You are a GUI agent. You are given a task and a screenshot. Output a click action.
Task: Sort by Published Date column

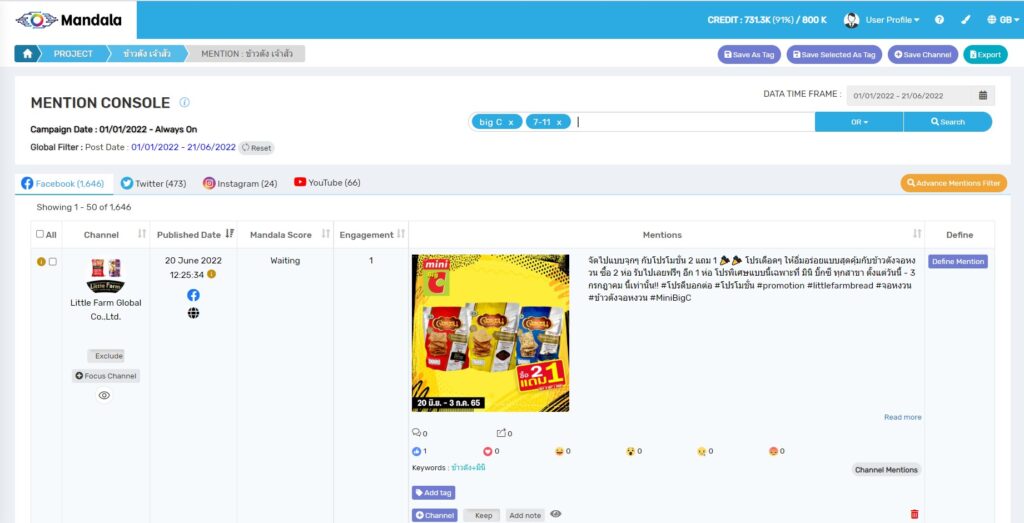click(x=229, y=234)
